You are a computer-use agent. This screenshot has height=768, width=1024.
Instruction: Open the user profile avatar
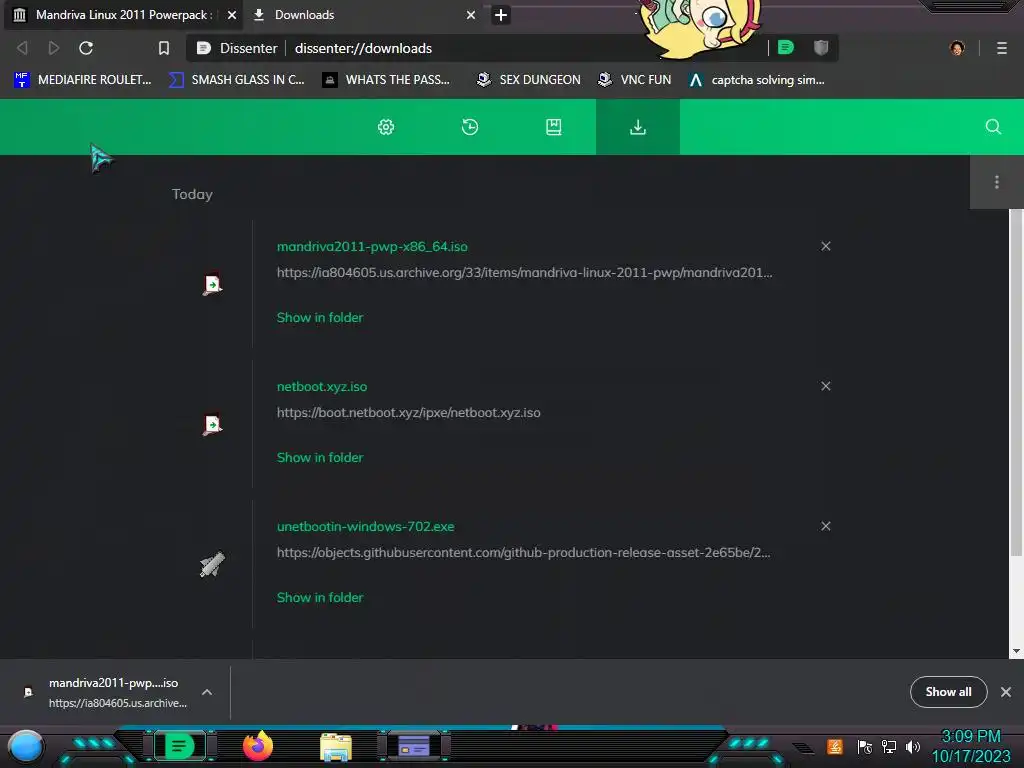[x=957, y=48]
